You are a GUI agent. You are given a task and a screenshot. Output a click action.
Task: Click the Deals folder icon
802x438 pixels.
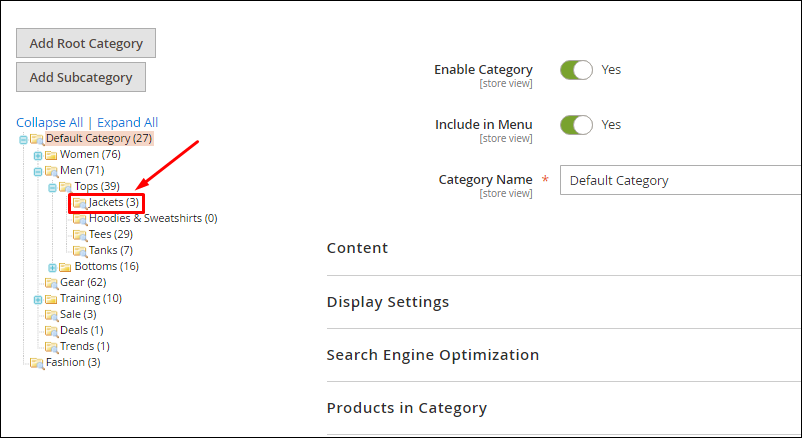51,331
